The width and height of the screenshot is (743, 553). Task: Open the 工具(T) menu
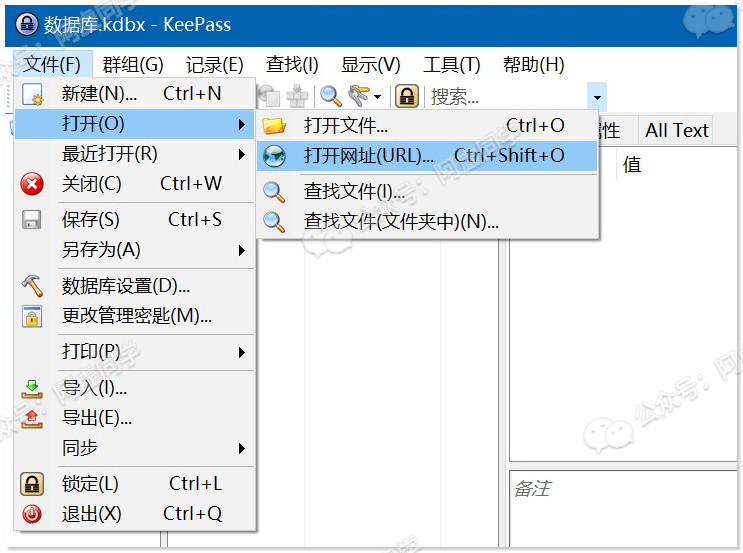click(x=452, y=64)
